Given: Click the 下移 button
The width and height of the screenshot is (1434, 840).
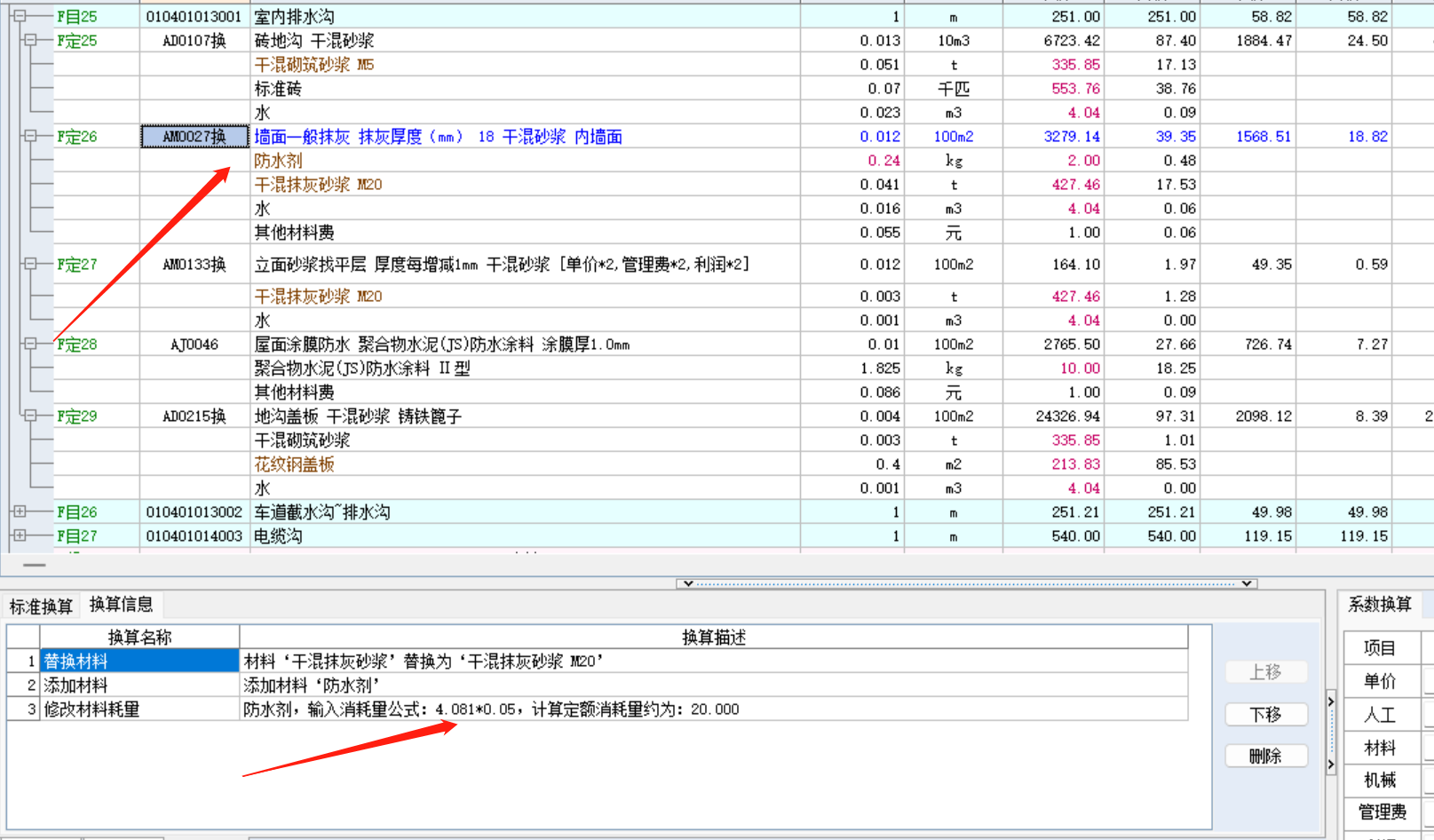Looking at the screenshot, I should (1265, 715).
